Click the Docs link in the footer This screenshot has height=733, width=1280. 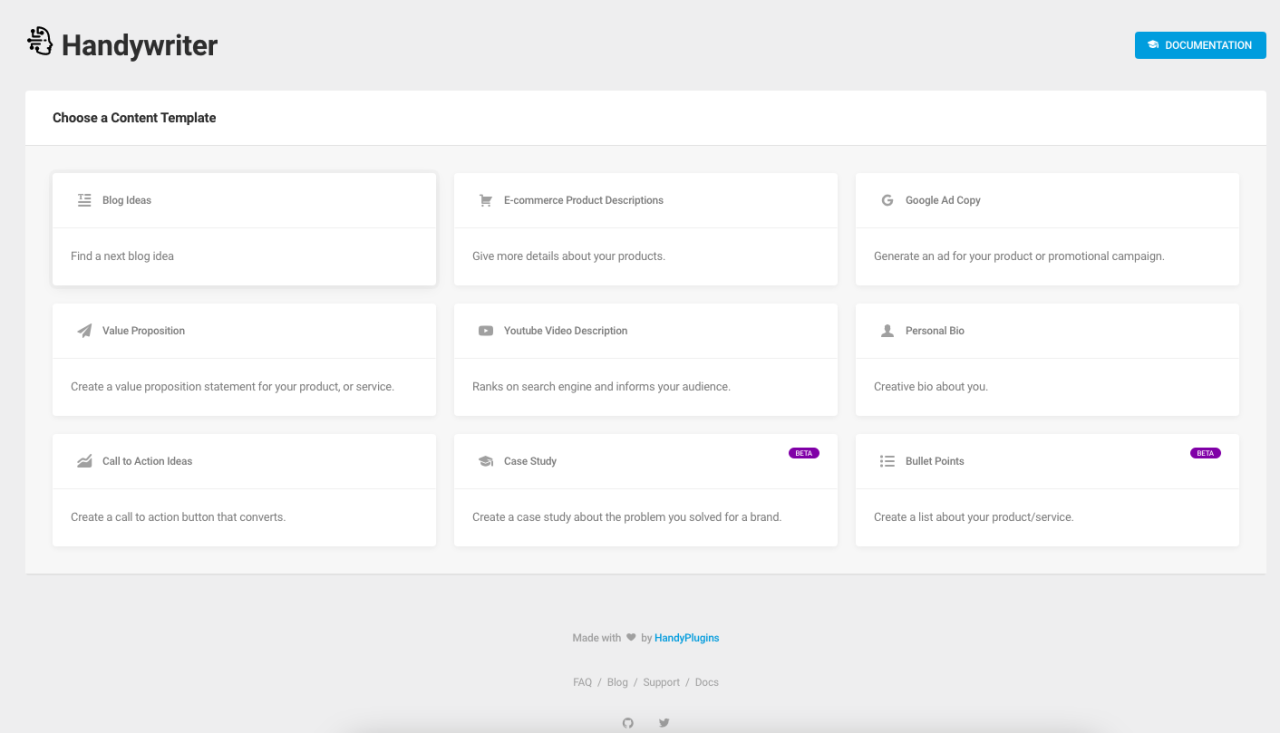click(706, 681)
